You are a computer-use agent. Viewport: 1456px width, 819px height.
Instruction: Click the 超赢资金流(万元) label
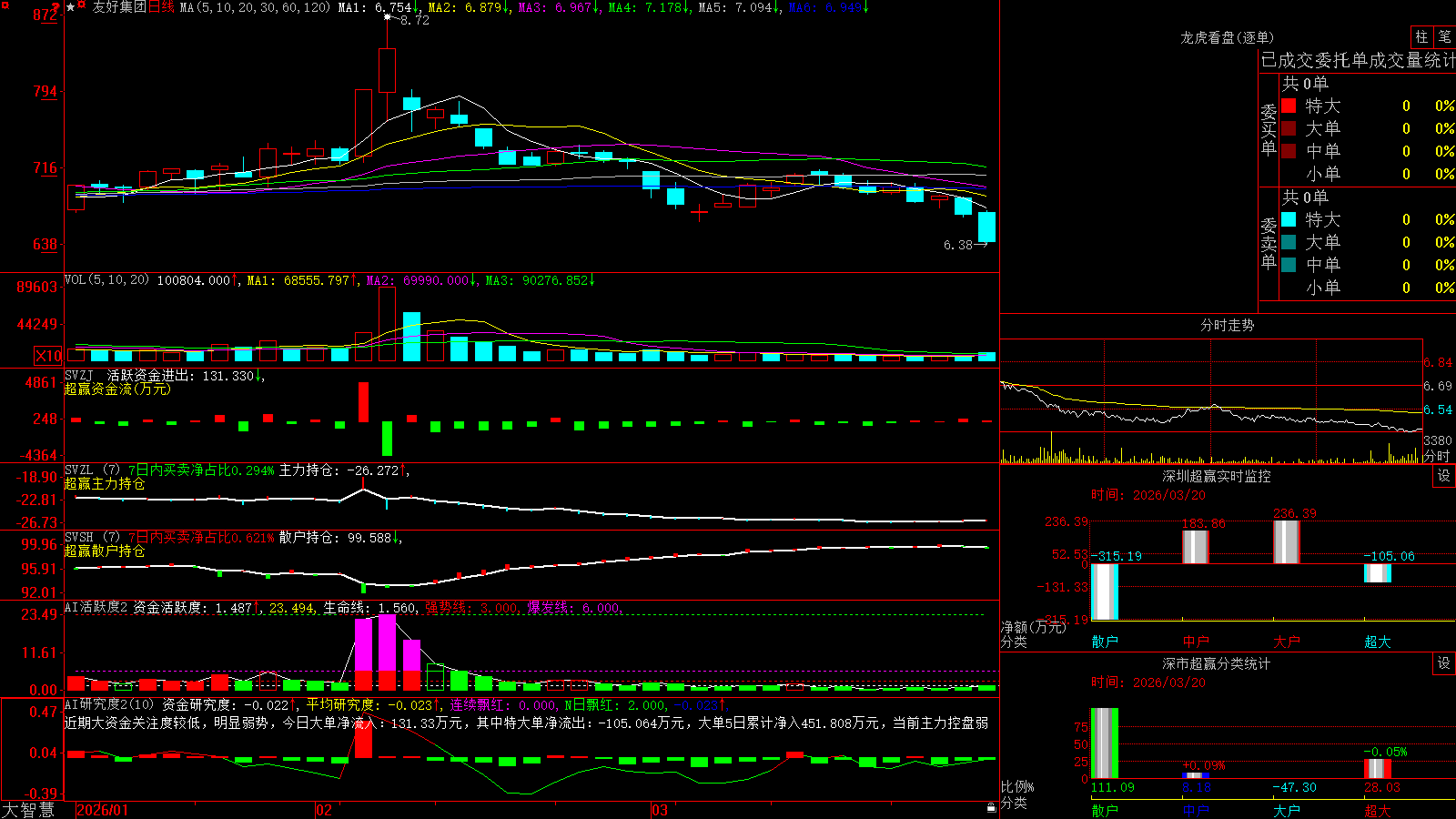point(117,389)
